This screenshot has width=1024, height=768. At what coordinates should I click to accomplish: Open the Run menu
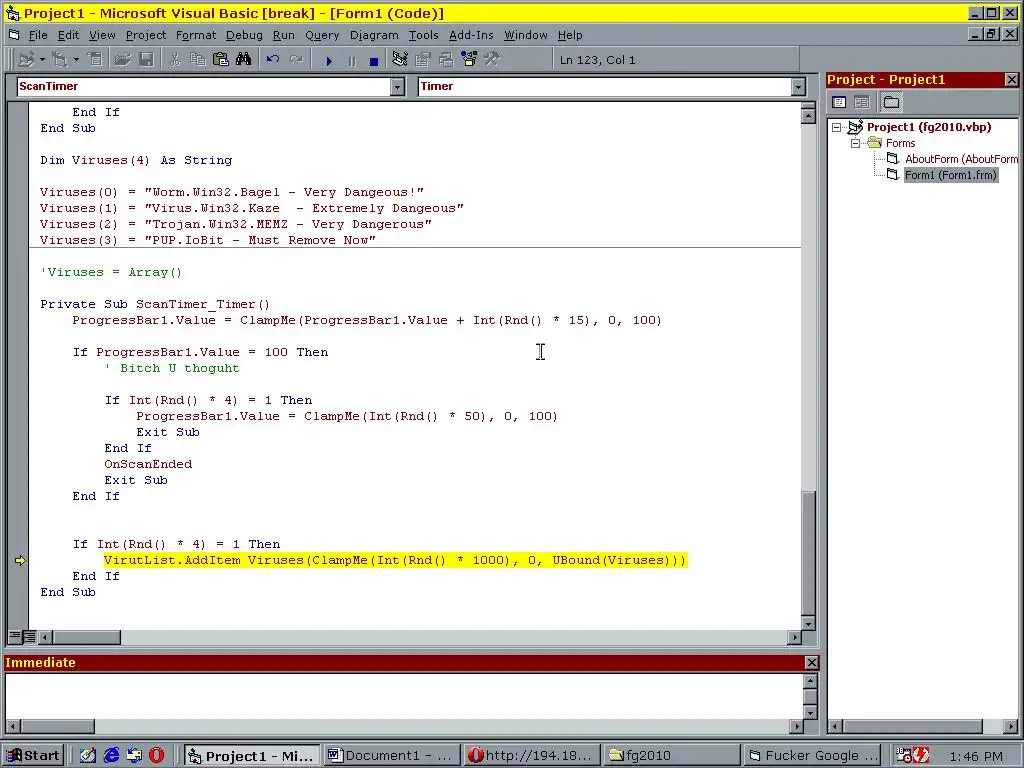[x=283, y=35]
